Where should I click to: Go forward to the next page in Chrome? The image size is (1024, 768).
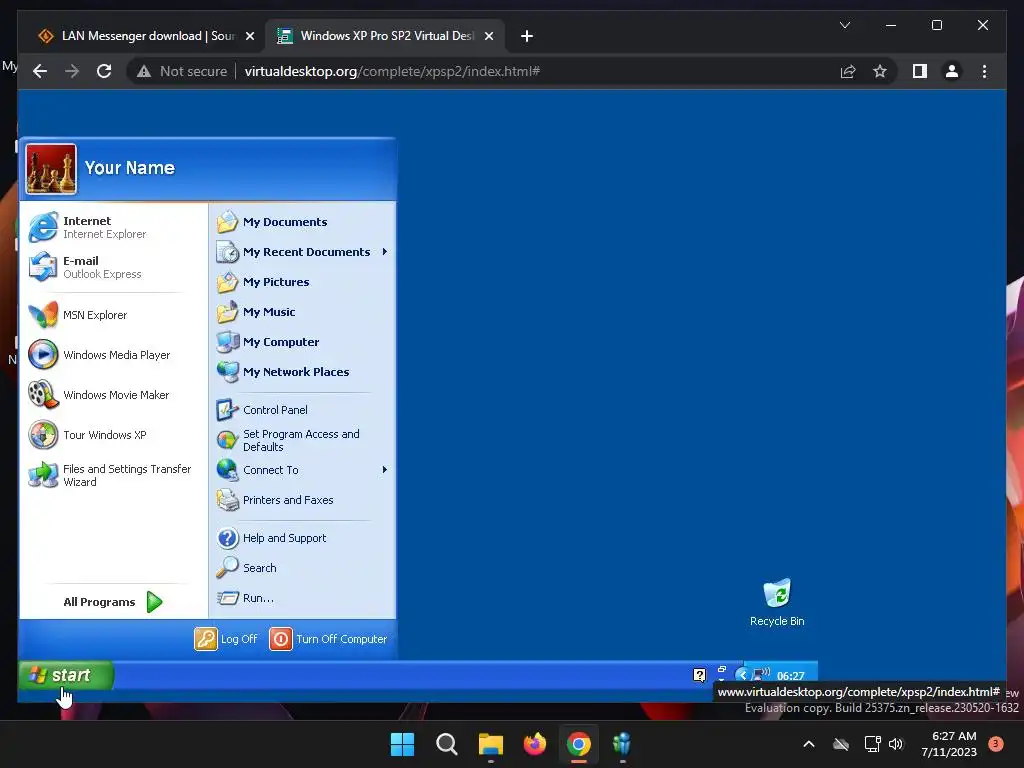(72, 71)
